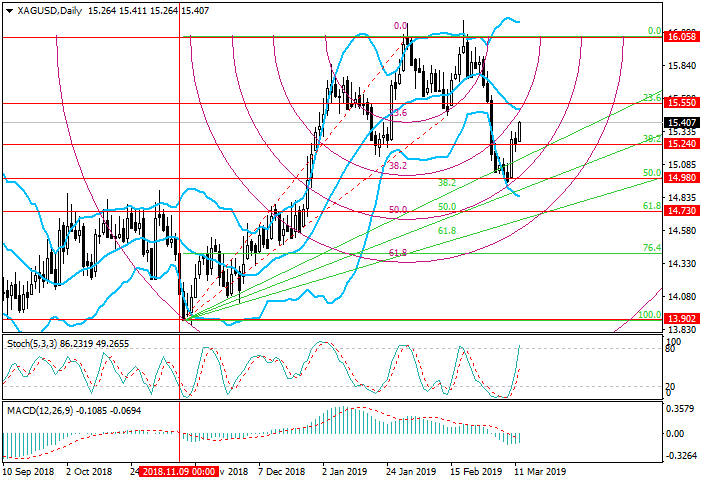Click the 24 Jan 2019 date label
The width and height of the screenshot is (703, 483).
click(410, 470)
